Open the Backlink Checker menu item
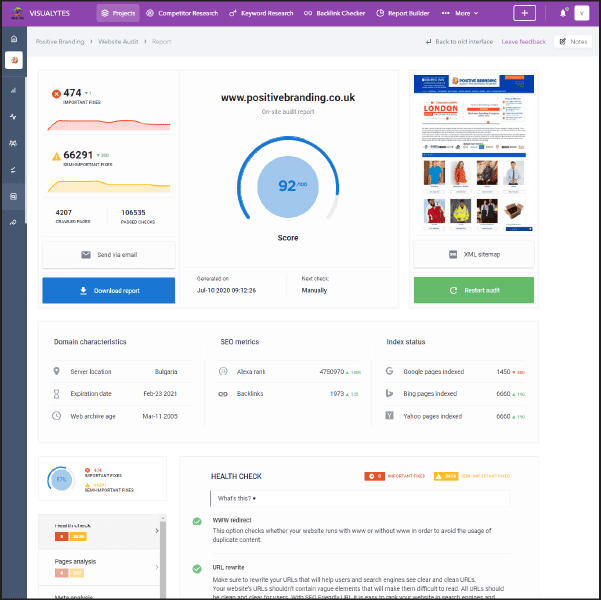Screen dimensions: 601x600 334,13
